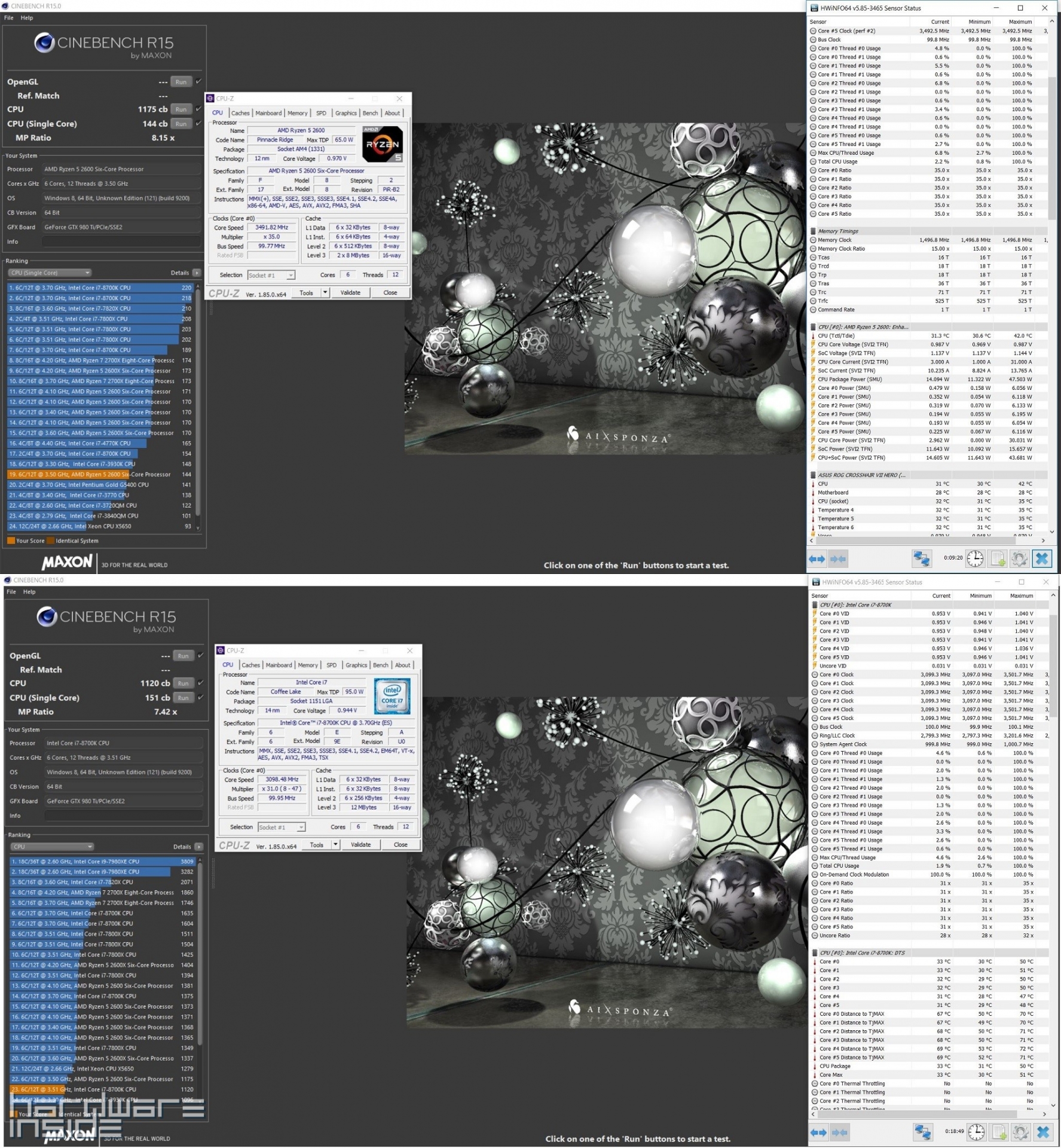The width and height of the screenshot is (1061, 1148).
Task: Switch to Graphics tab in Ryzen CPU-Z
Action: point(345,113)
